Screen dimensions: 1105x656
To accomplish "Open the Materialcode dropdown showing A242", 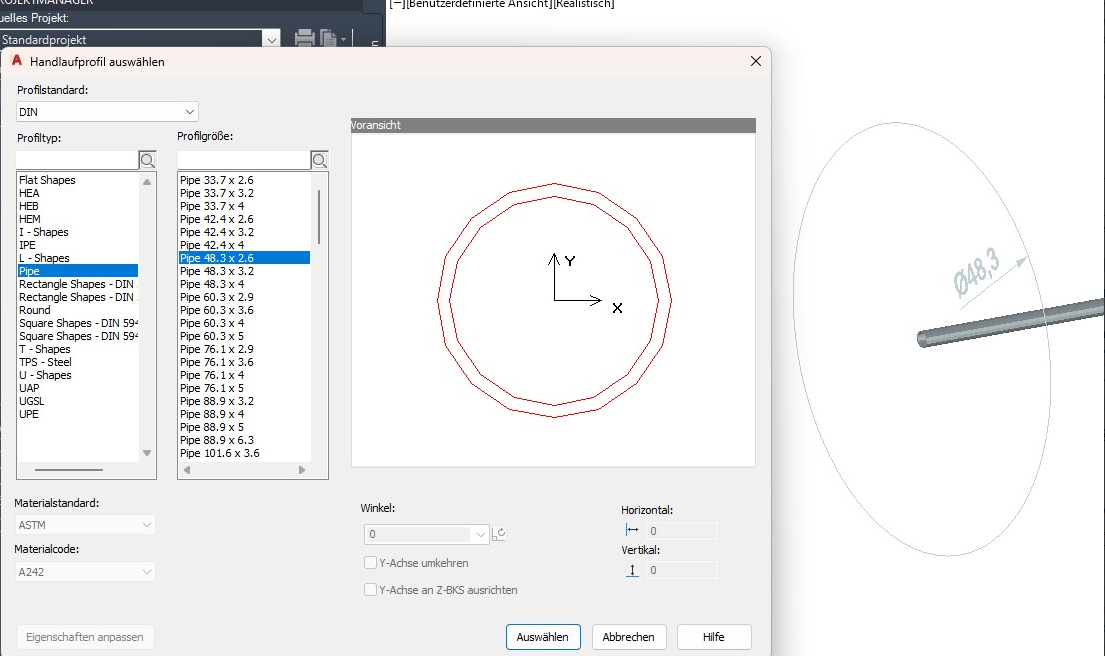I will pos(147,571).
